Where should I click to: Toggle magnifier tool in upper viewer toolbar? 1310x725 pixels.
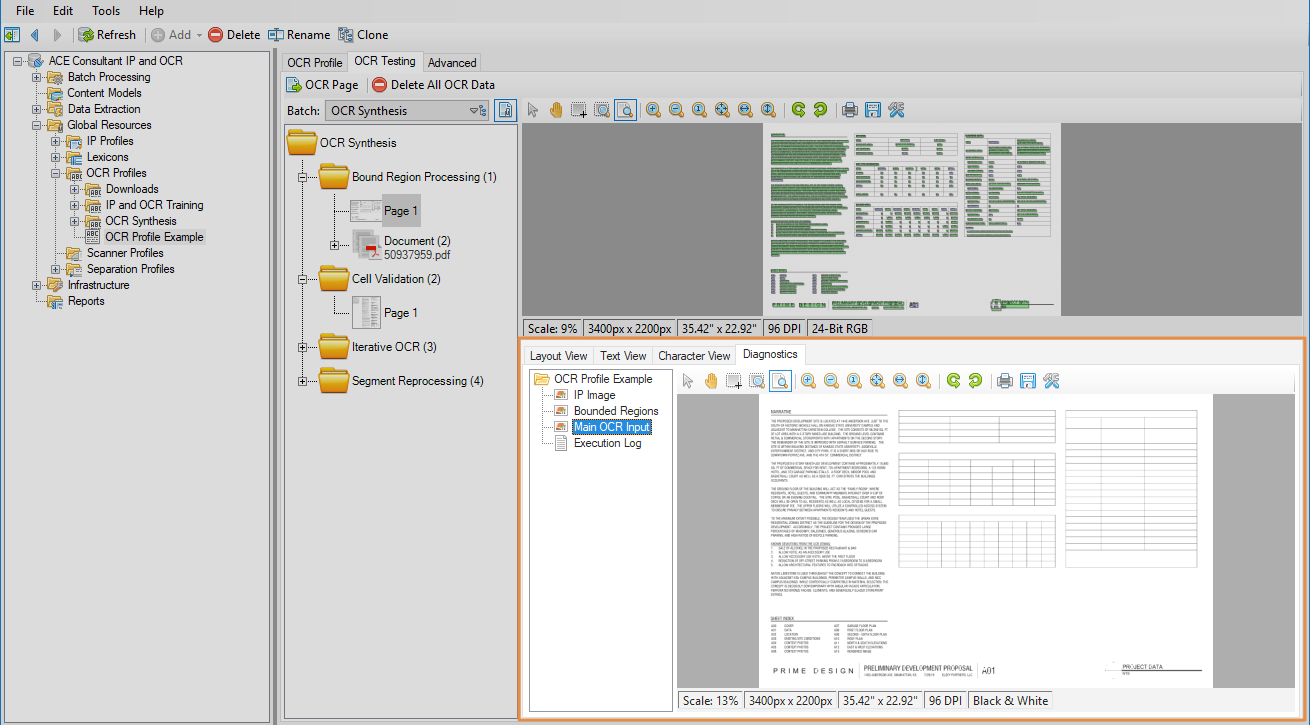[624, 110]
